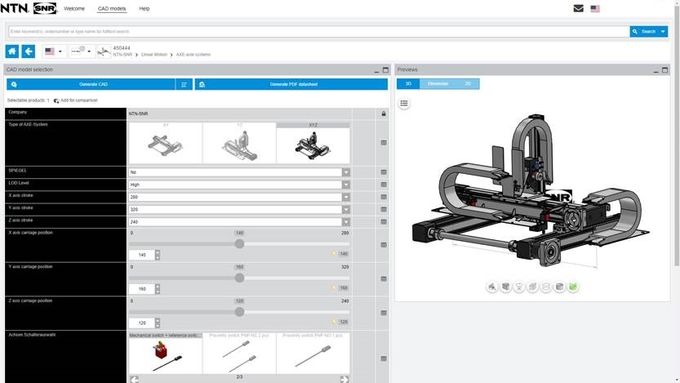Open the CAD models menu
680x383 pixels.
[111, 9]
